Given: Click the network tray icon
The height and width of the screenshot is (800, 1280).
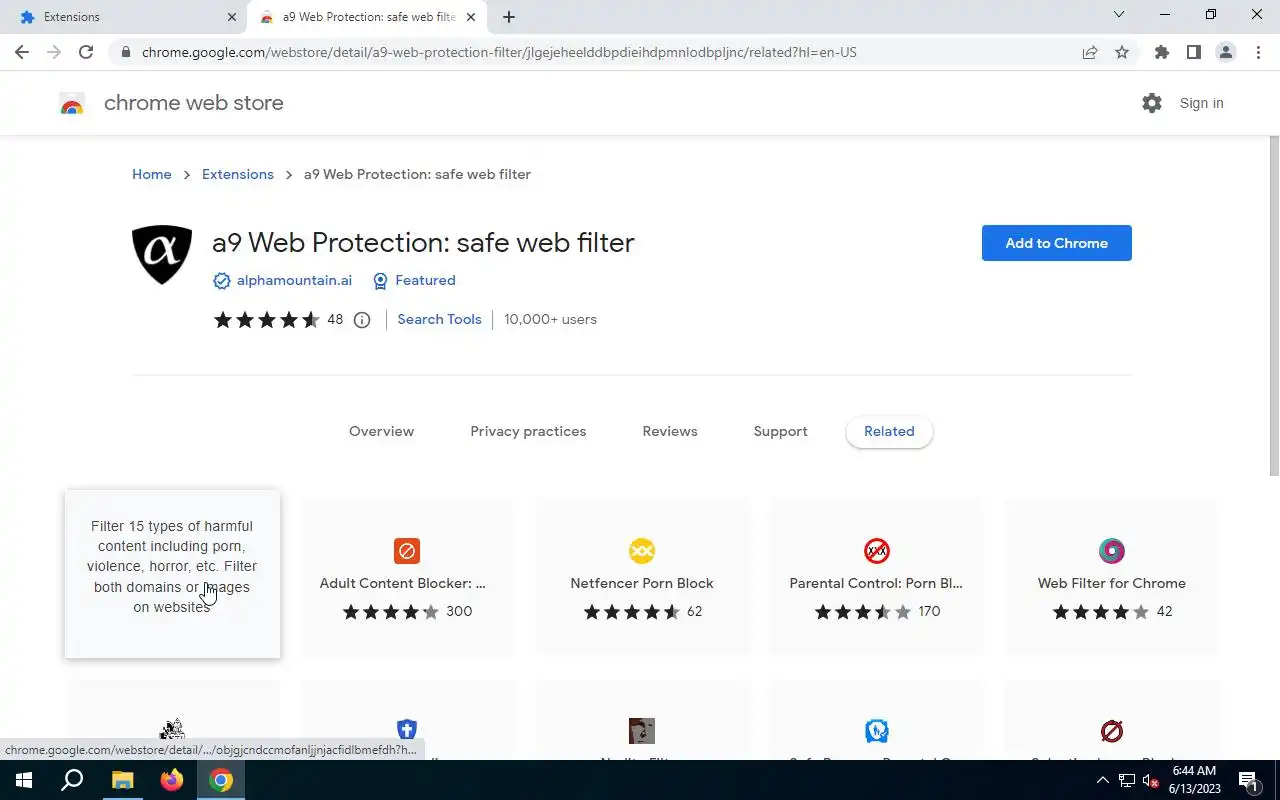Looking at the screenshot, I should [x=1127, y=780].
